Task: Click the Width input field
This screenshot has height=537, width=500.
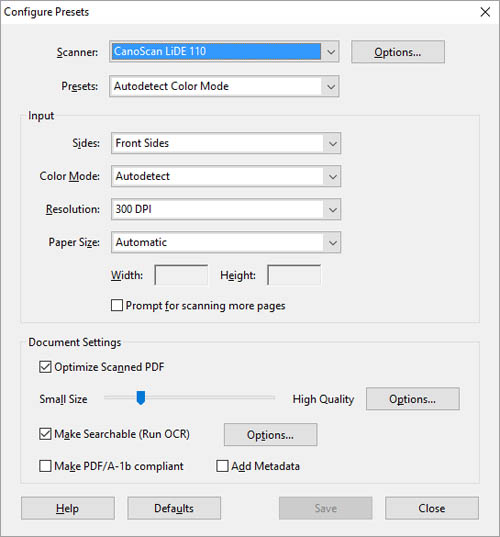Action: (181, 275)
